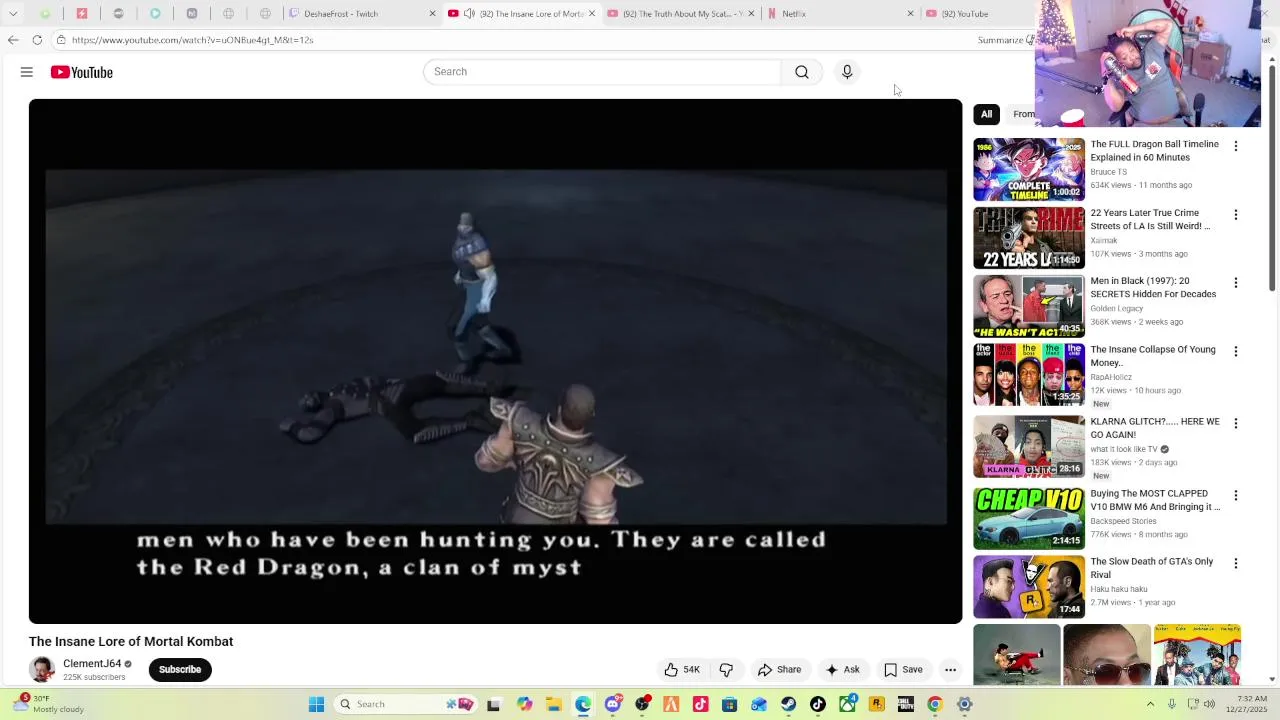Open File Explorer from the taskbar

pyautogui.click(x=554, y=704)
